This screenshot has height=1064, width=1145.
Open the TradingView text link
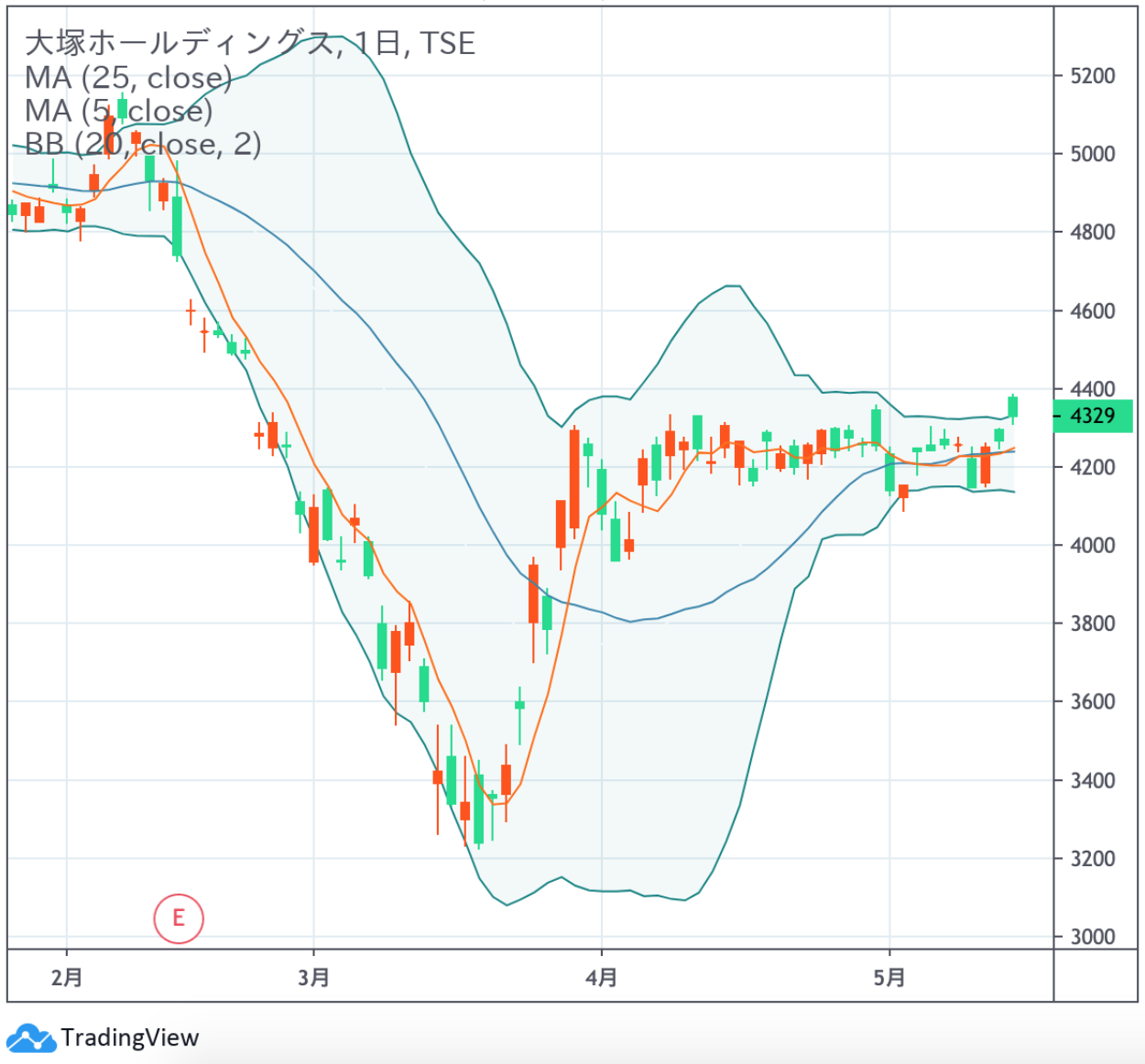coord(129,1037)
